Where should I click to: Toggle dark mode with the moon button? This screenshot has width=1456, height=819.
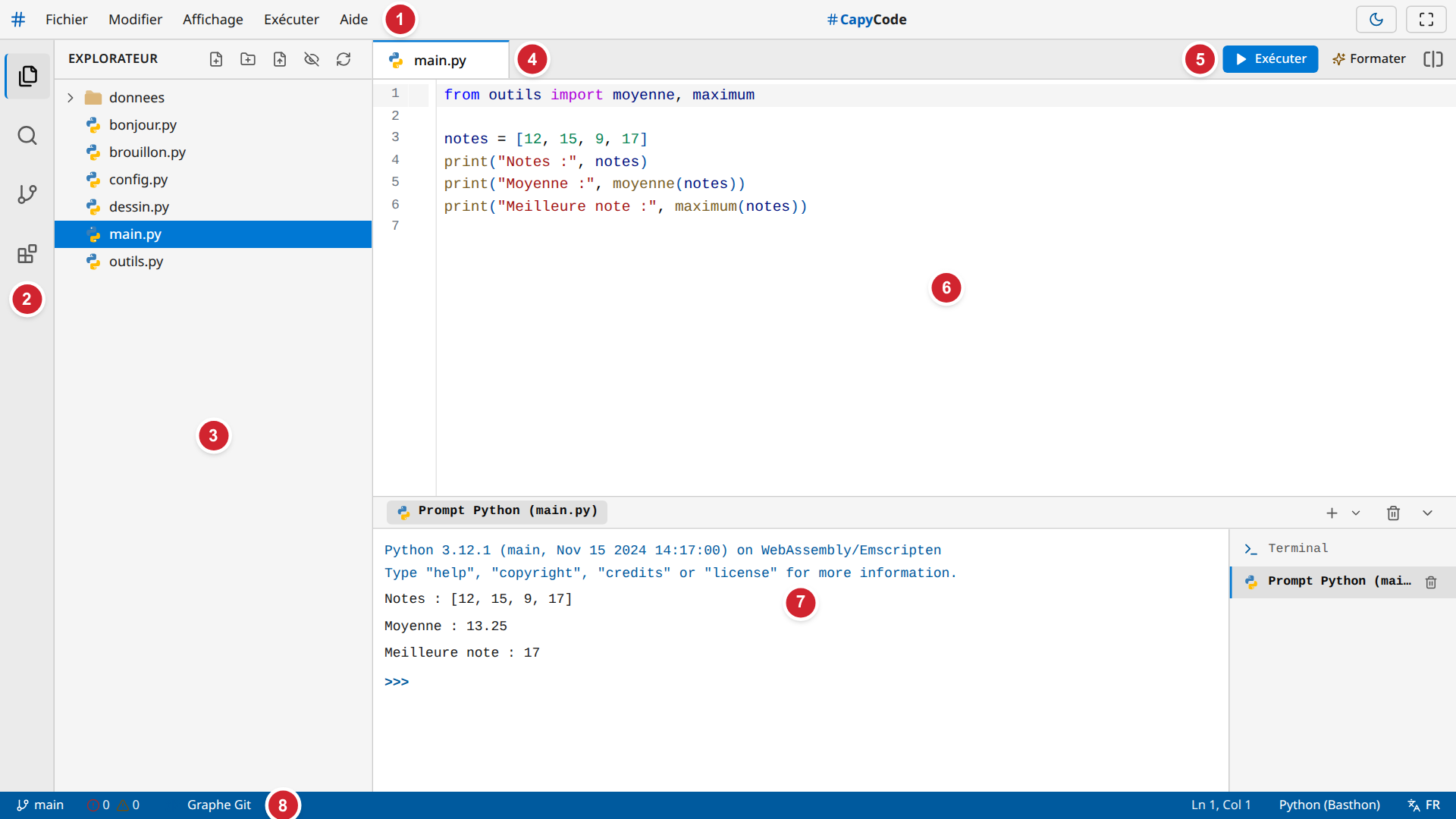click(x=1376, y=20)
